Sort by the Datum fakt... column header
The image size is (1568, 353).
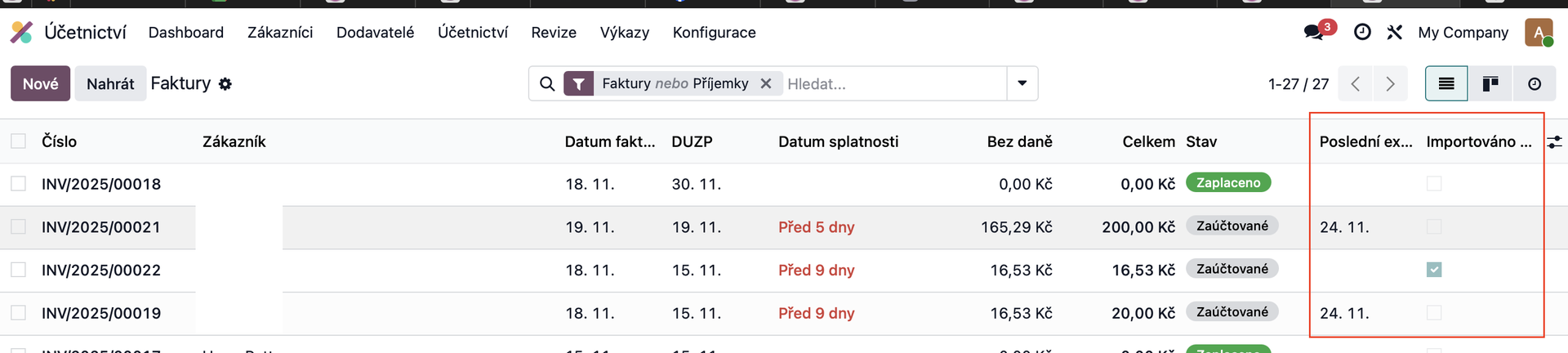point(610,141)
